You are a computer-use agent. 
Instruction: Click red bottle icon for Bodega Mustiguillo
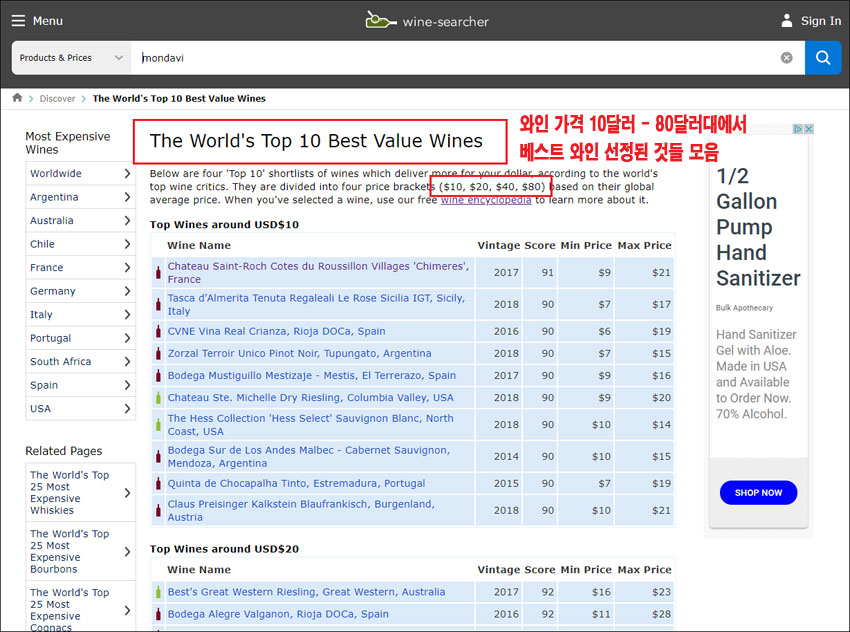coord(158,375)
